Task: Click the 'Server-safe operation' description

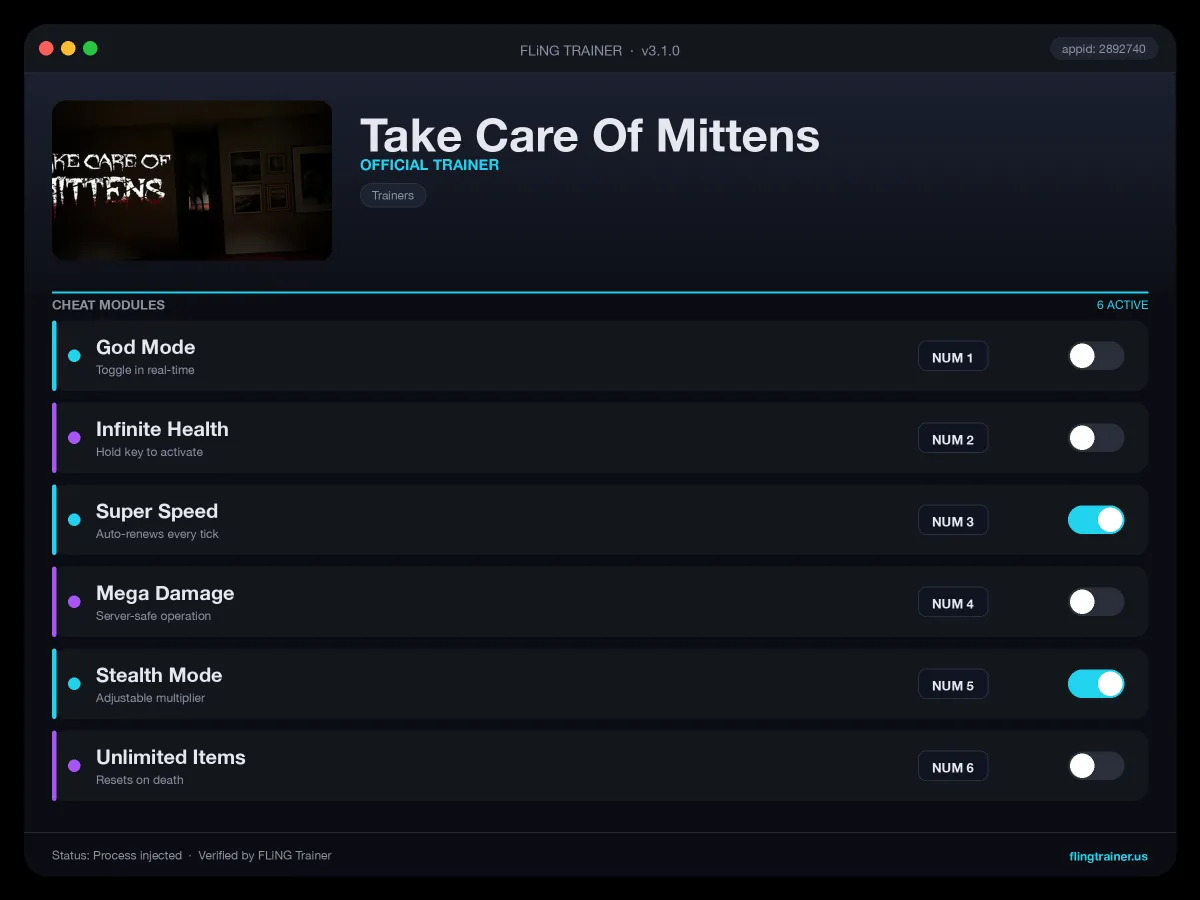Action: coord(153,616)
